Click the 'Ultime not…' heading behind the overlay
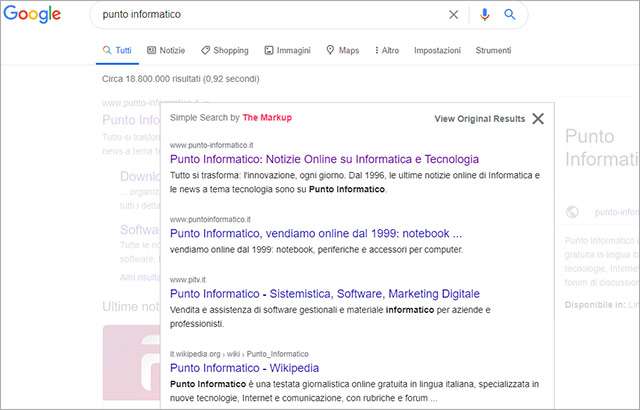The height and width of the screenshot is (410, 640). (131, 306)
